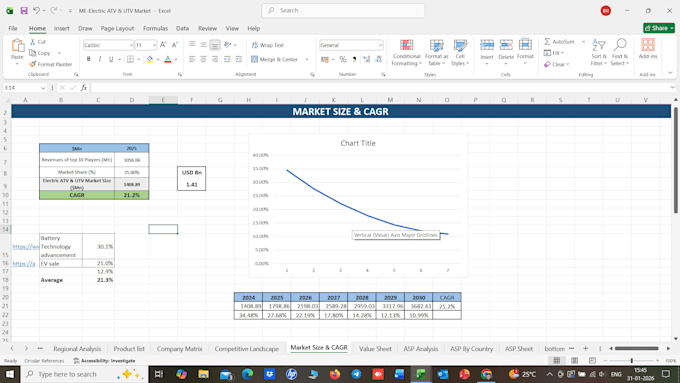
Task: Open the font name Calibri dropdown
Action: pyautogui.click(x=131, y=45)
